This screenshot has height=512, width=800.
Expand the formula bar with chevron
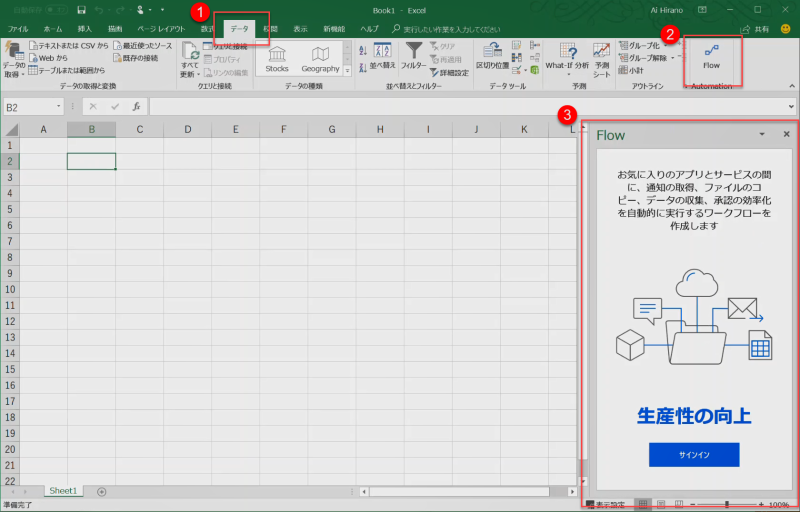tap(791, 107)
